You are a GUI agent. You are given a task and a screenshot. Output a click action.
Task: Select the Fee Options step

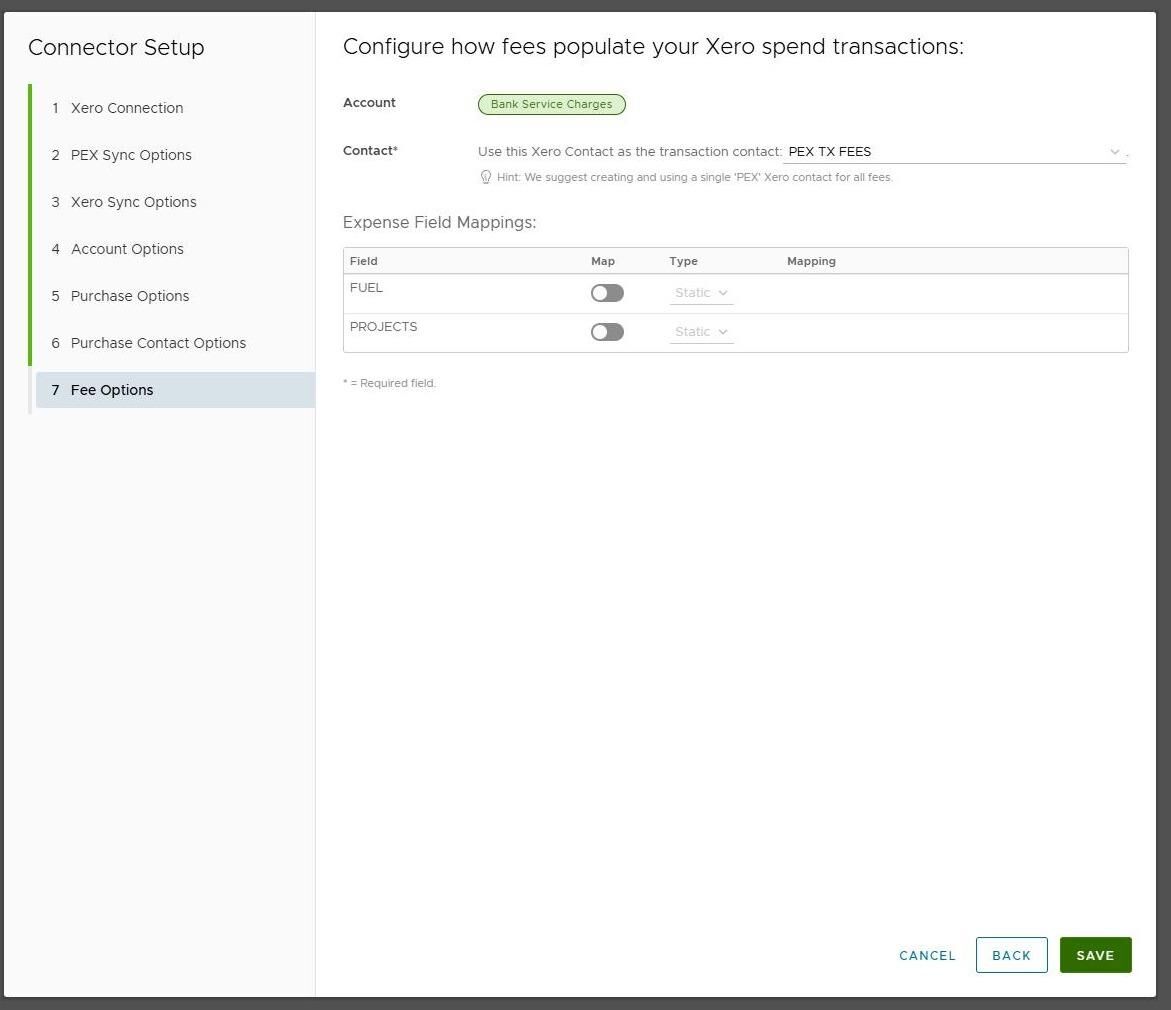click(112, 390)
